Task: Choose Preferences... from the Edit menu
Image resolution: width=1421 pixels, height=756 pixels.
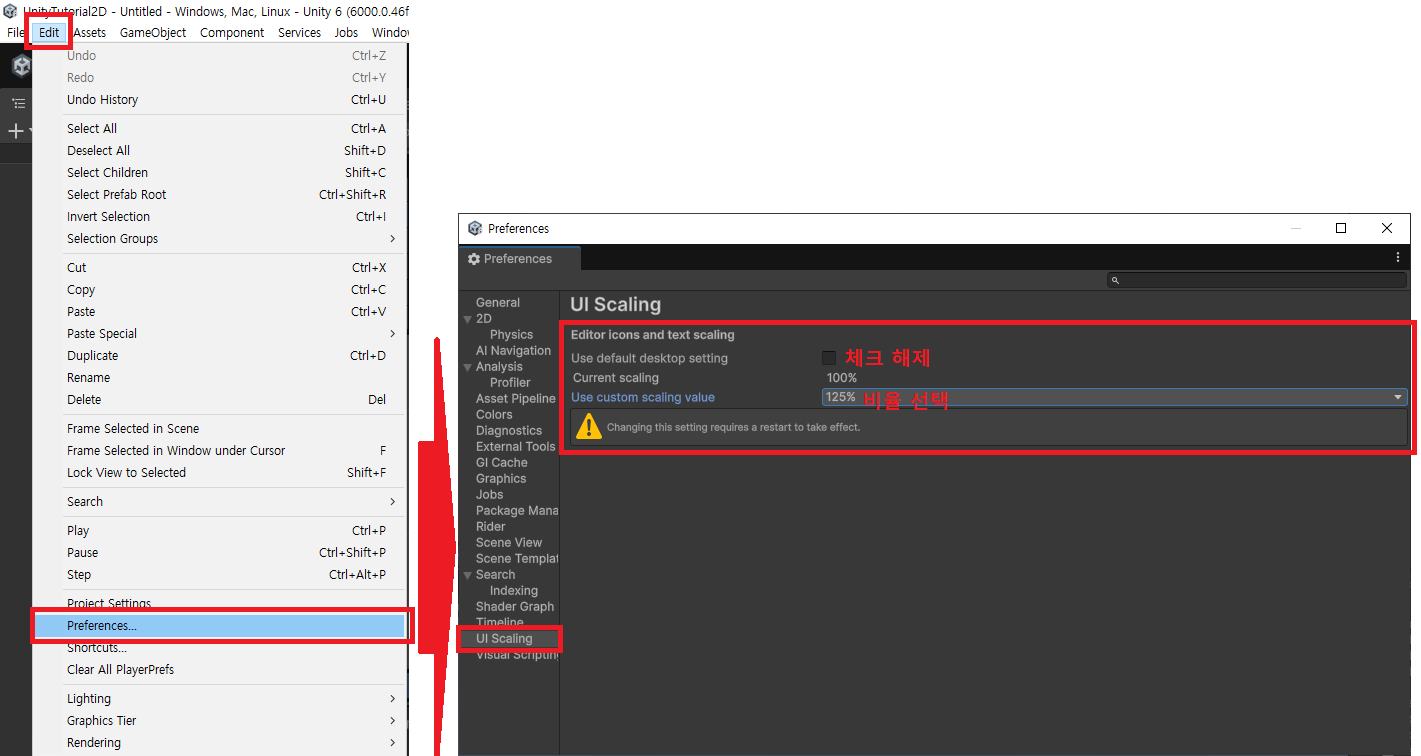Action: point(220,626)
